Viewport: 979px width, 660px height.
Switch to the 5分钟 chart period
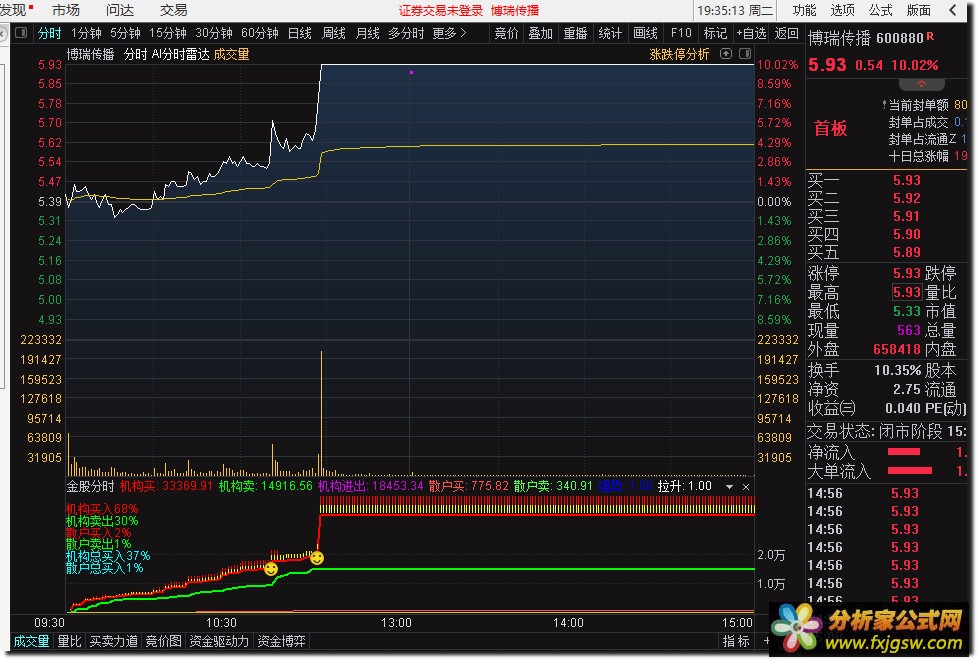[x=125, y=33]
